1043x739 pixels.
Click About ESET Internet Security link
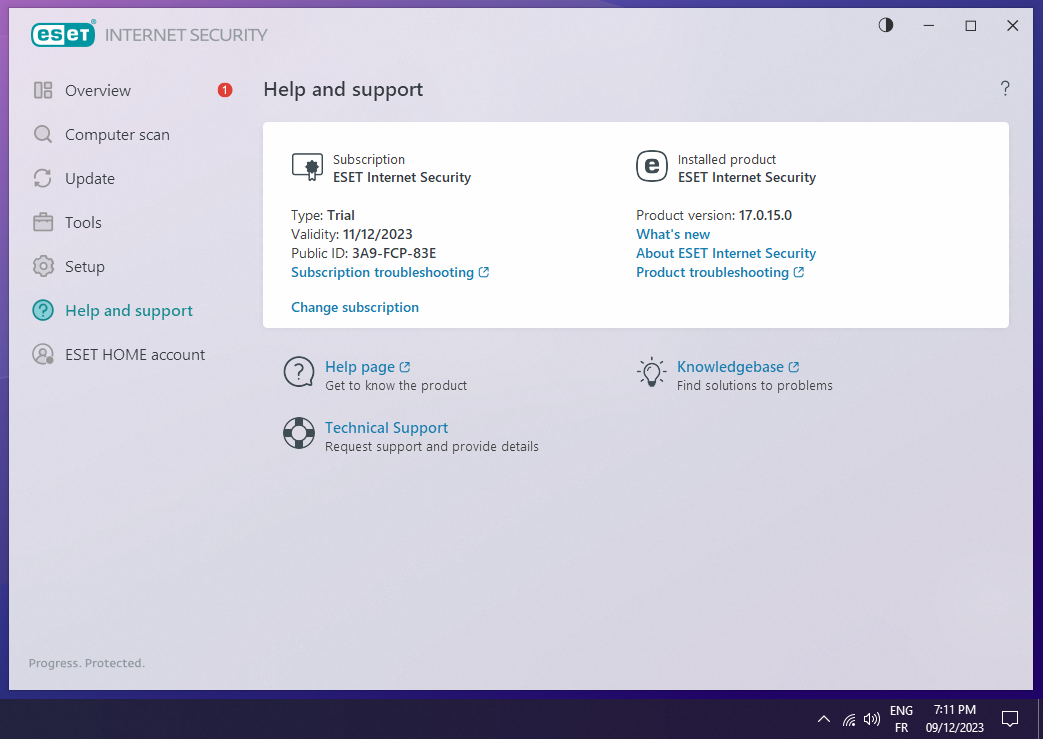tap(726, 253)
